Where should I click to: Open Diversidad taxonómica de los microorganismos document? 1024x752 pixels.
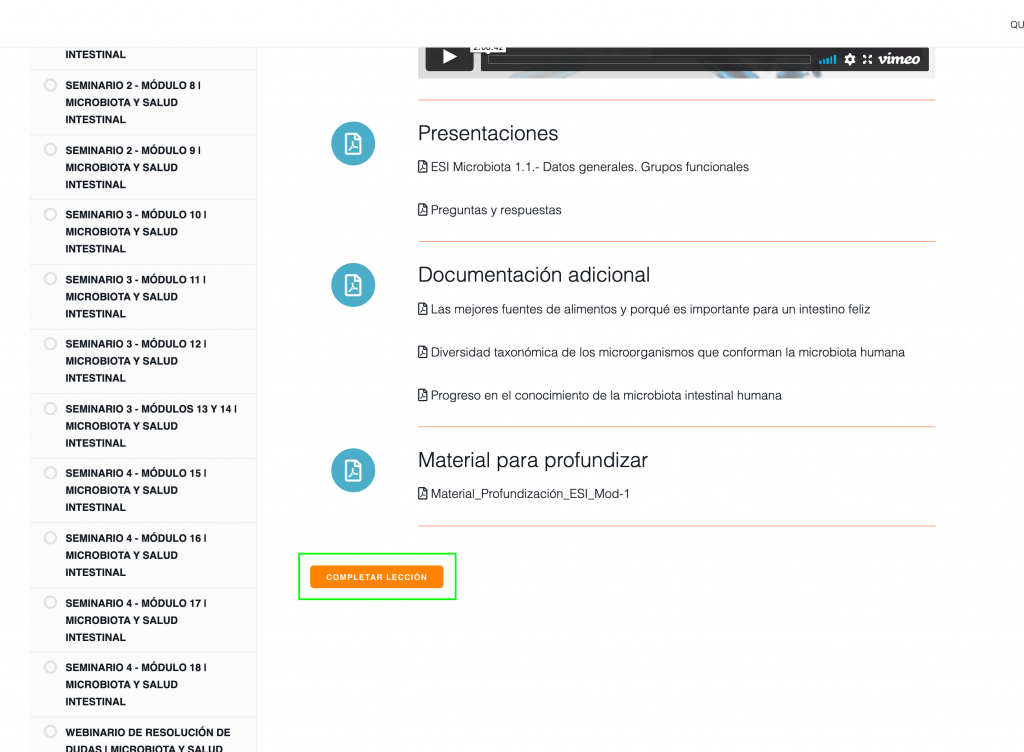pyautogui.click(x=667, y=352)
